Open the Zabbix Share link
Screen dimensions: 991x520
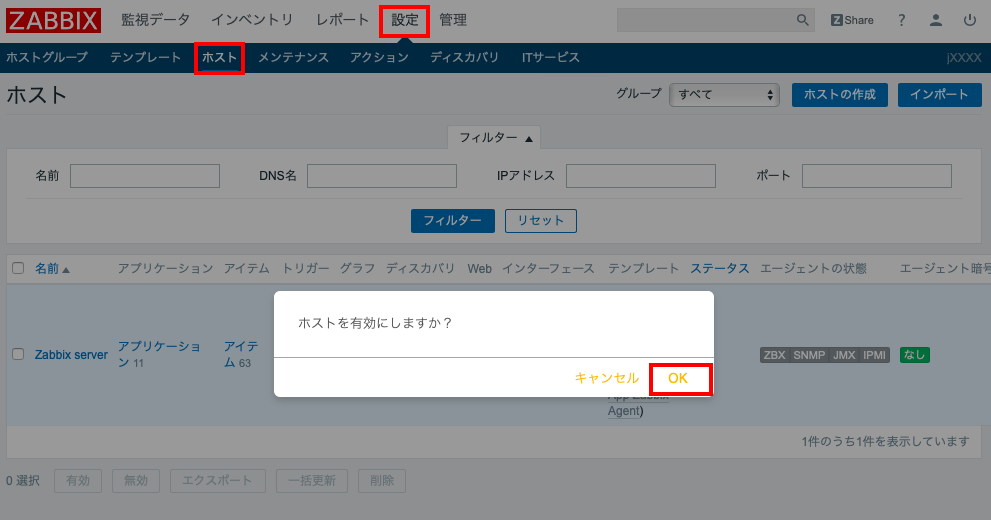(x=852, y=20)
